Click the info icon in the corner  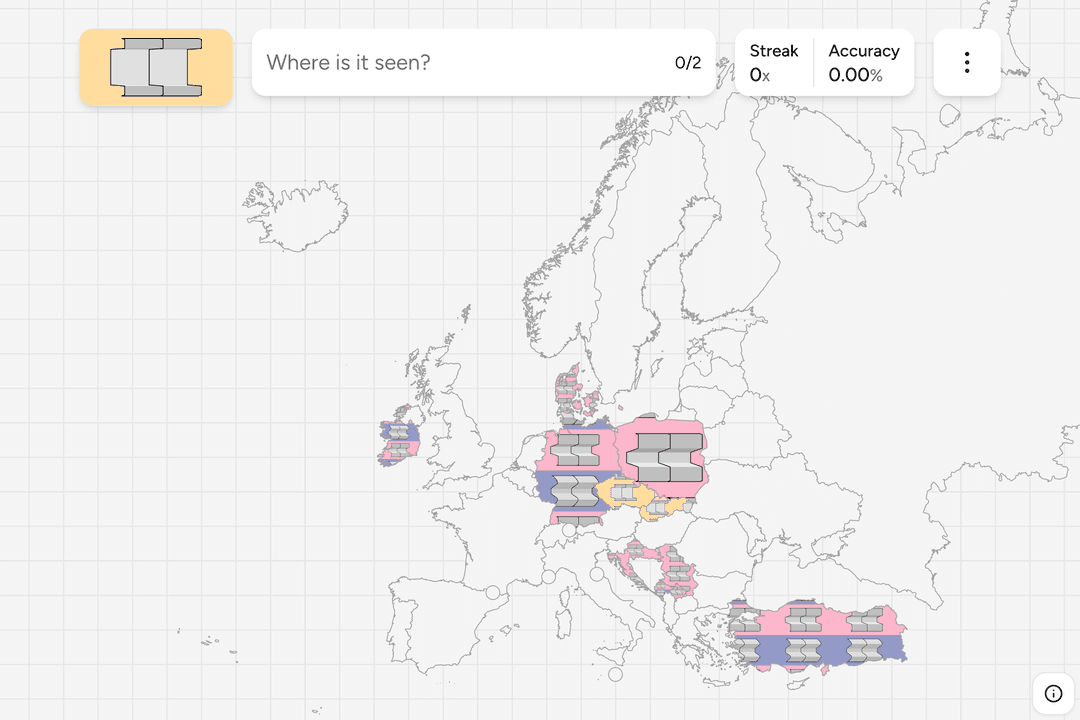pos(1052,693)
